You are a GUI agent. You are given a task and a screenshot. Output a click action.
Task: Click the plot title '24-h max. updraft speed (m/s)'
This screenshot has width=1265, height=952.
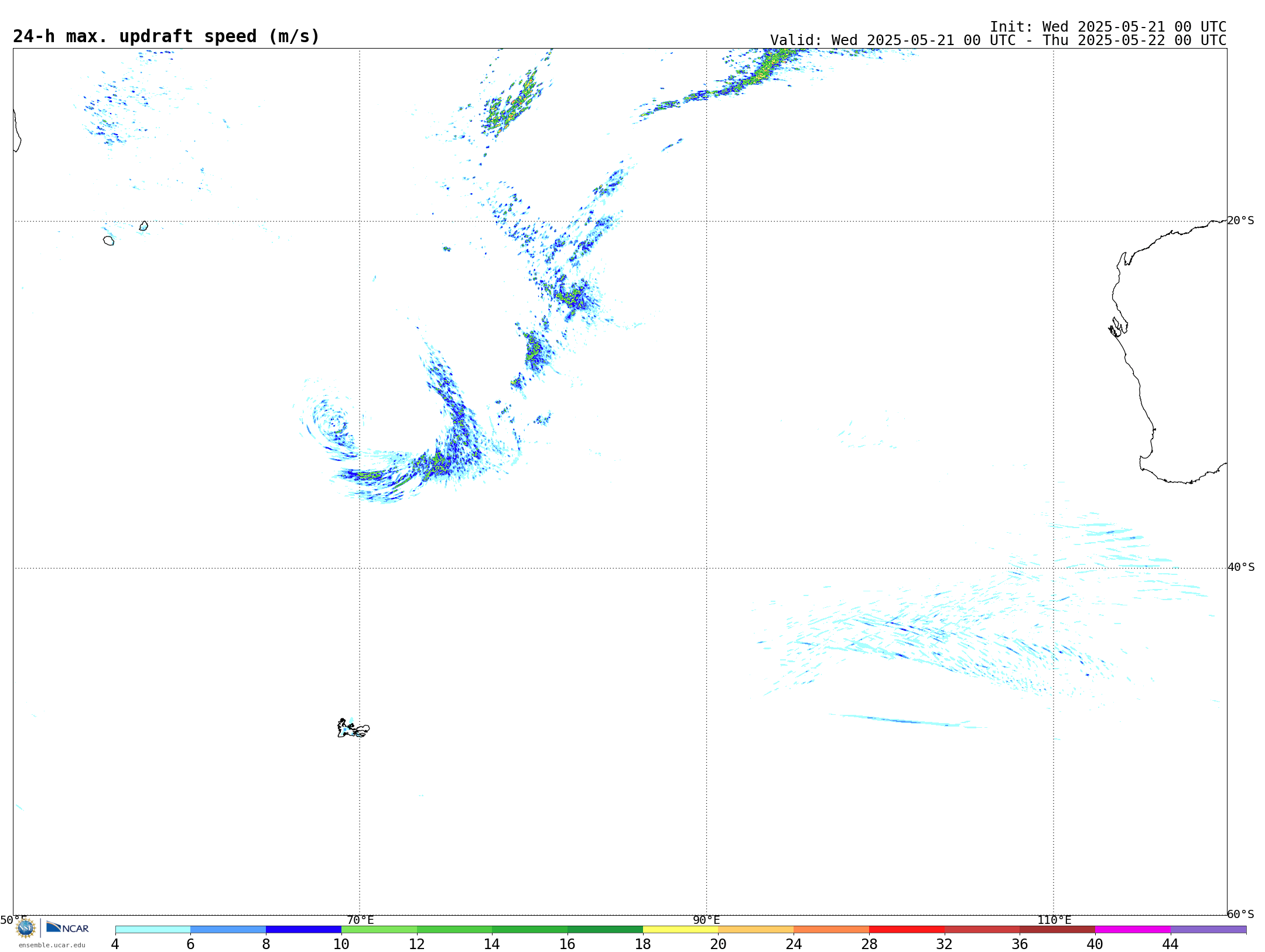tap(166, 36)
